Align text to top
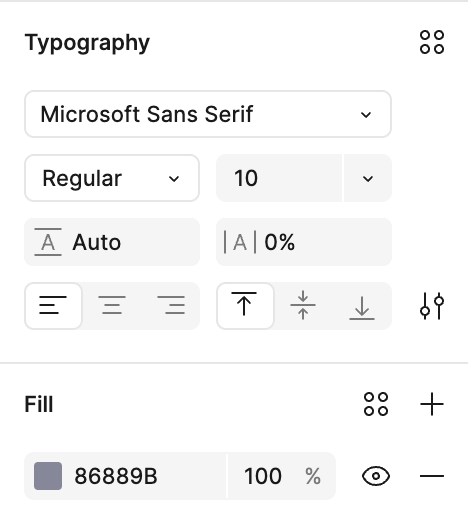The image size is (468, 514). click(245, 306)
